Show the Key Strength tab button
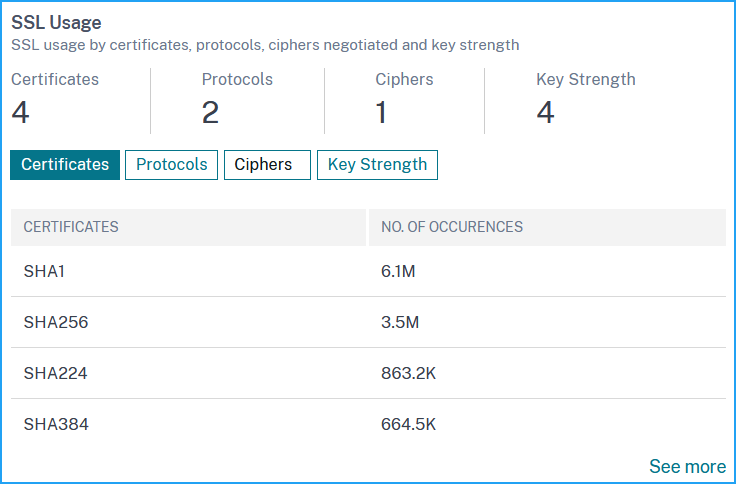The height and width of the screenshot is (484, 736). [377, 165]
